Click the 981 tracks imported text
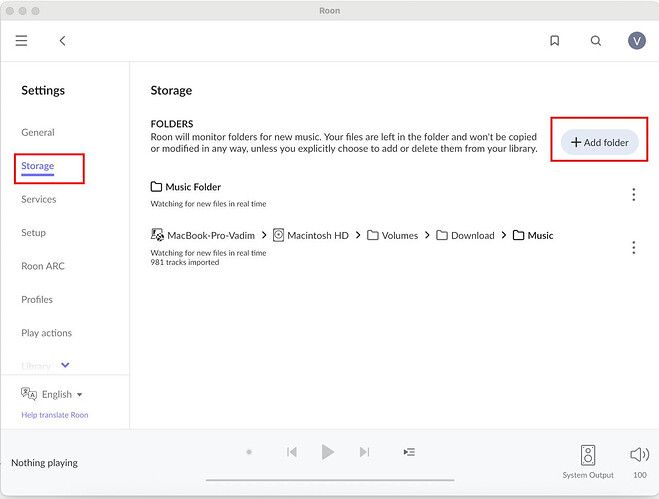 pos(185,262)
